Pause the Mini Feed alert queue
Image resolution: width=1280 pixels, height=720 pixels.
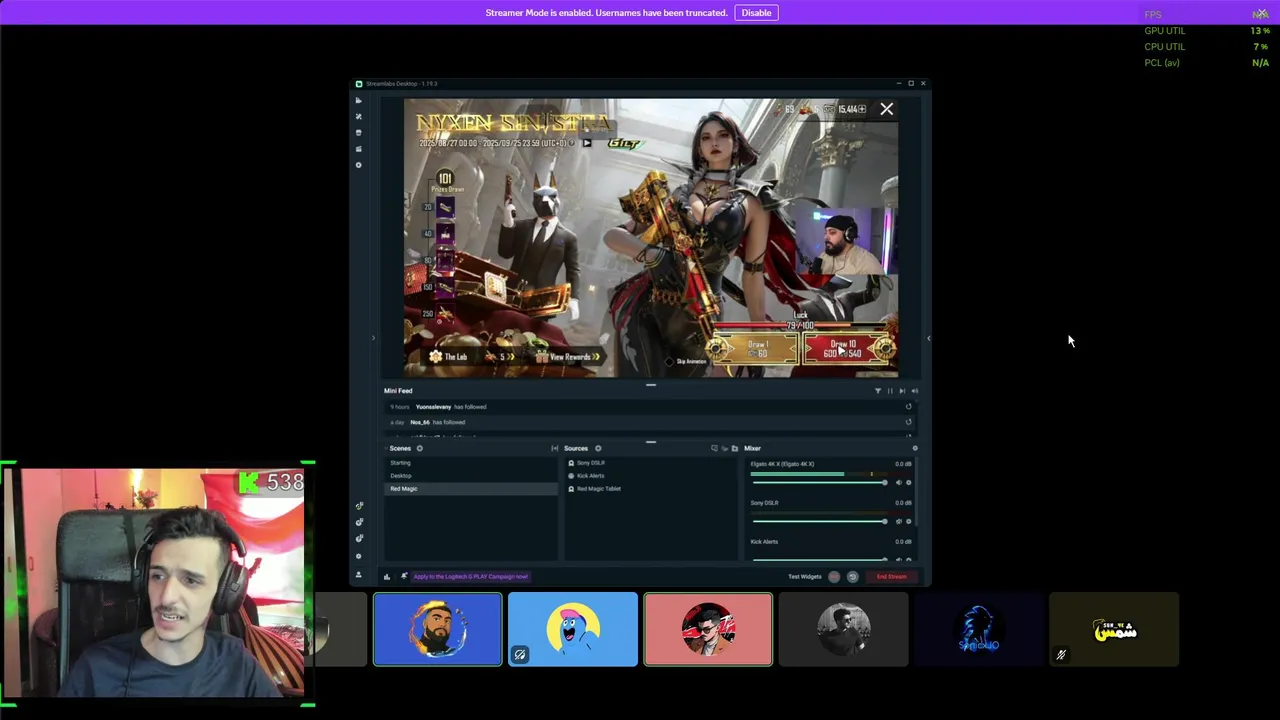coord(890,391)
